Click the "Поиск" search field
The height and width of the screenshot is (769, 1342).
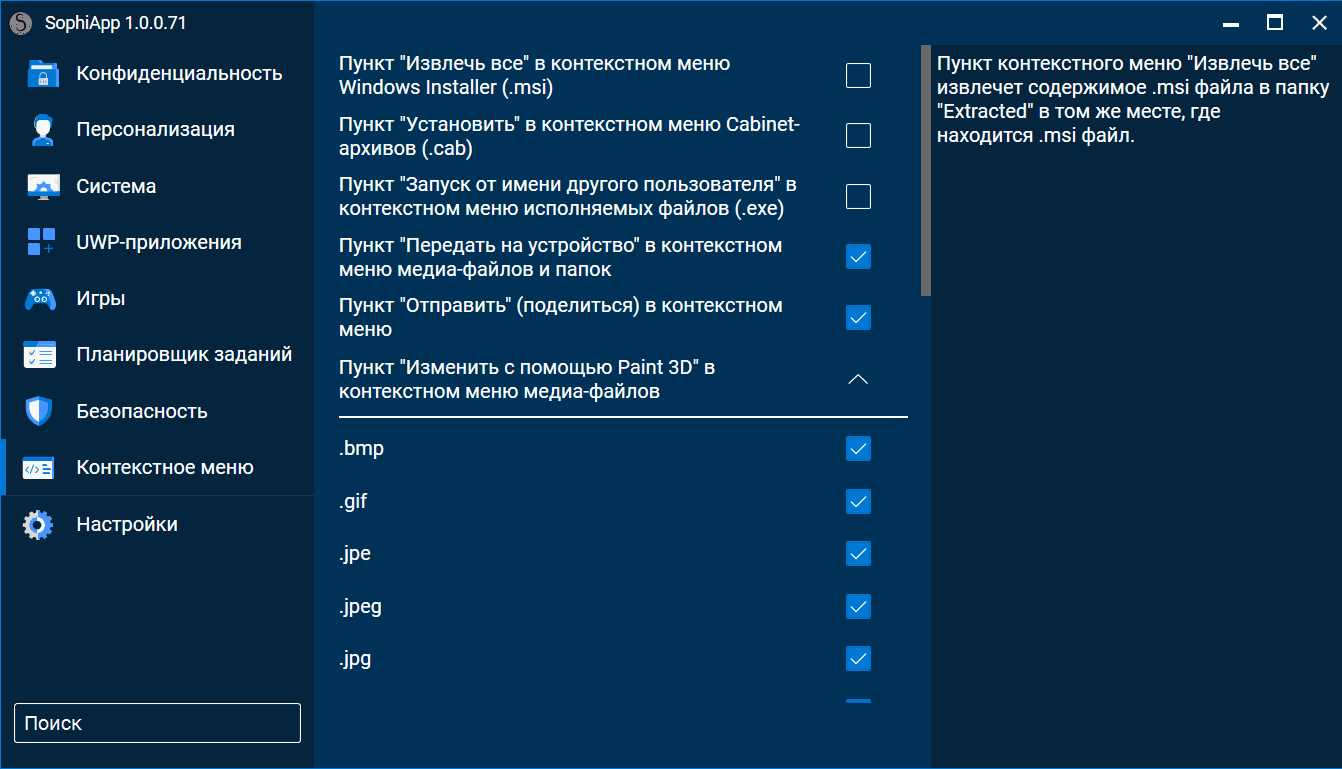pos(157,723)
